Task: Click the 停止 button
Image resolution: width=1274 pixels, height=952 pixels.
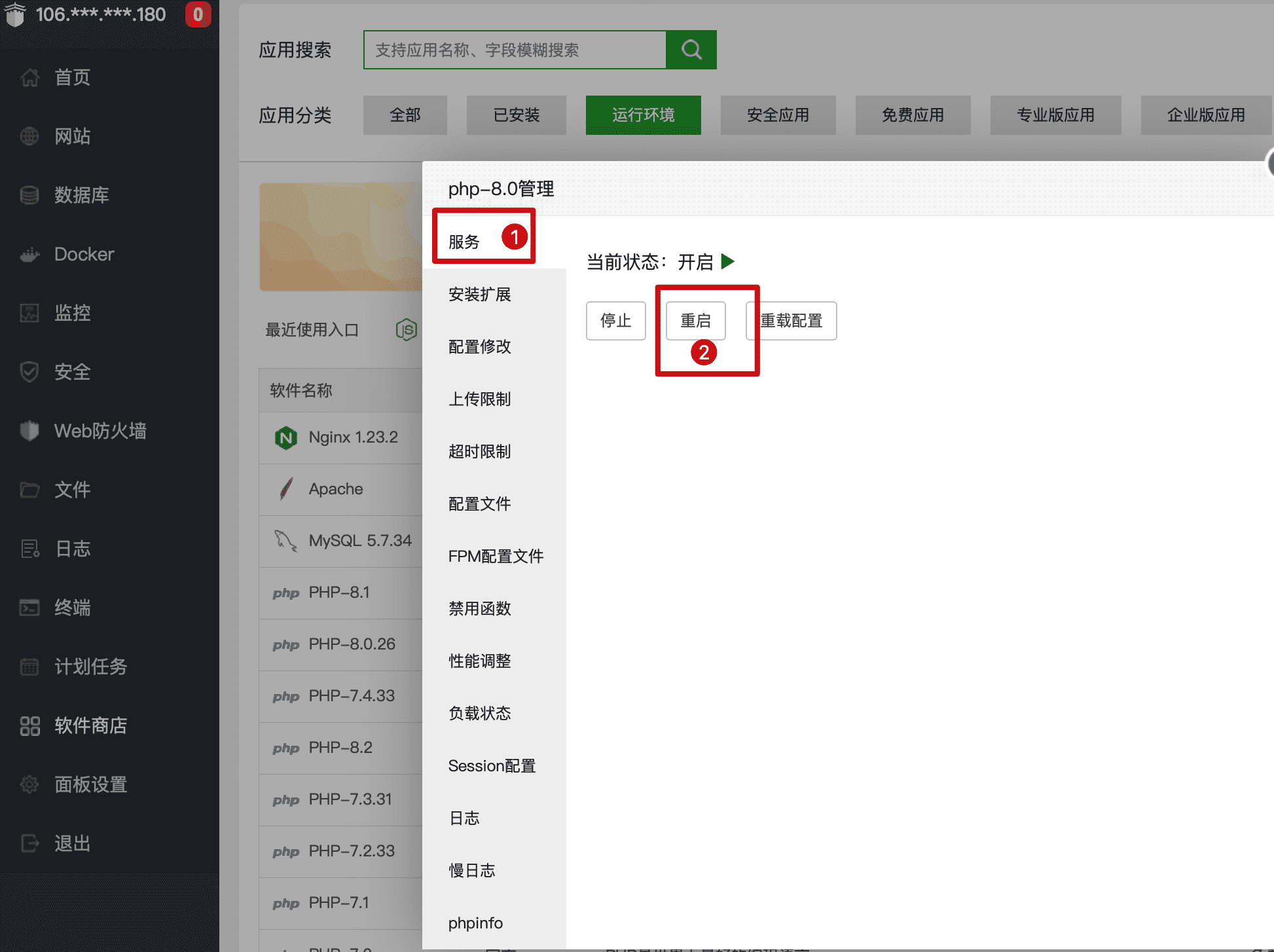Action: tap(615, 321)
